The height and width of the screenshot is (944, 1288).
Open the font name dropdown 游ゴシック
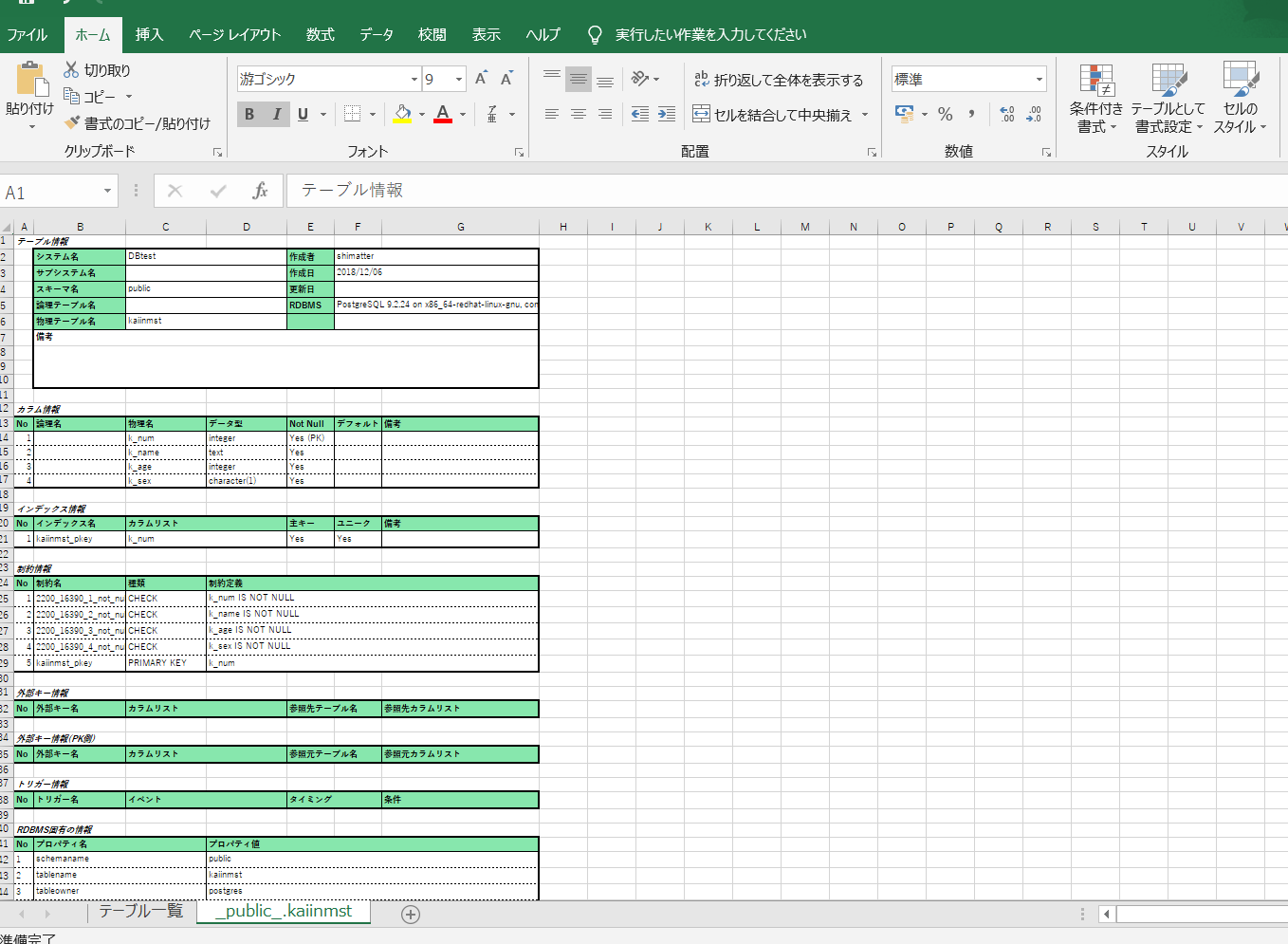click(414, 80)
